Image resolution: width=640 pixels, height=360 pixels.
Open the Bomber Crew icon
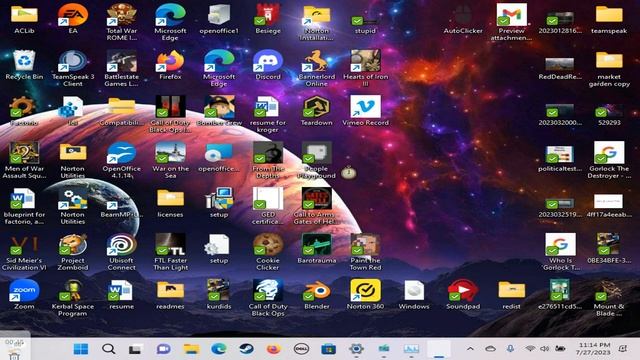click(x=219, y=107)
